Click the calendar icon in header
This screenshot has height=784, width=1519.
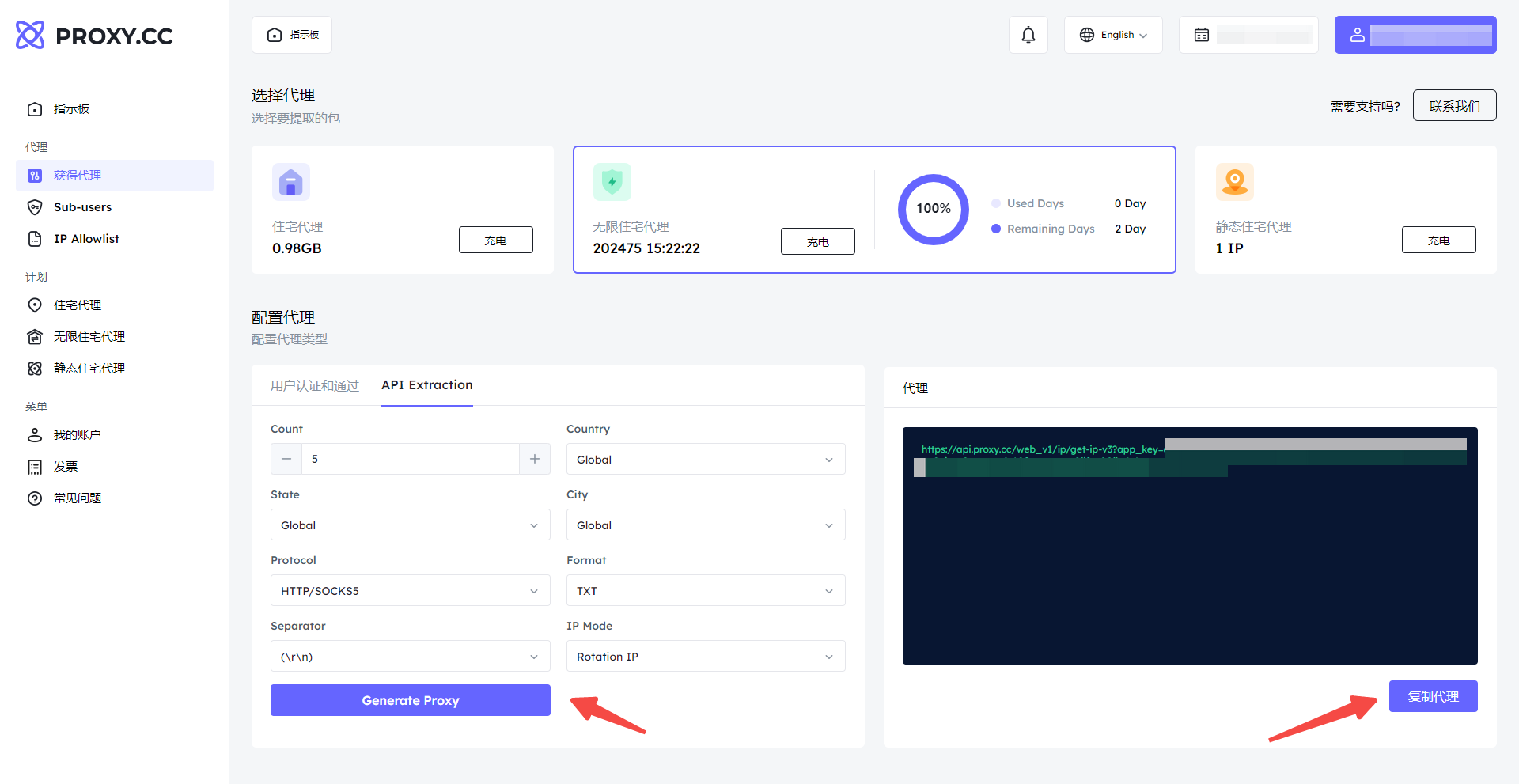(1202, 35)
